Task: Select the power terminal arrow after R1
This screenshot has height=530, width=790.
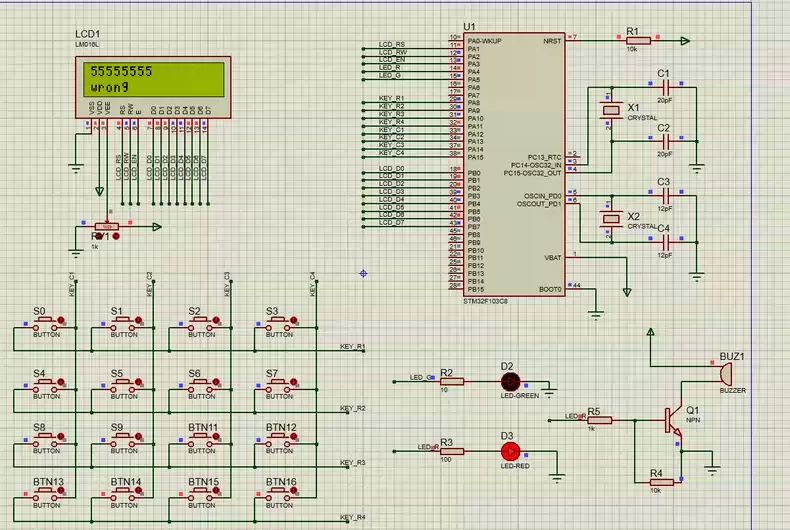Action: tap(685, 41)
